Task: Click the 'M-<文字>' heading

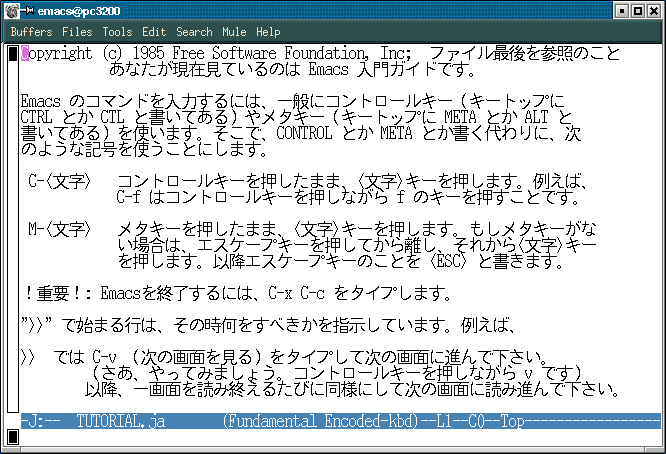Action: (59, 229)
